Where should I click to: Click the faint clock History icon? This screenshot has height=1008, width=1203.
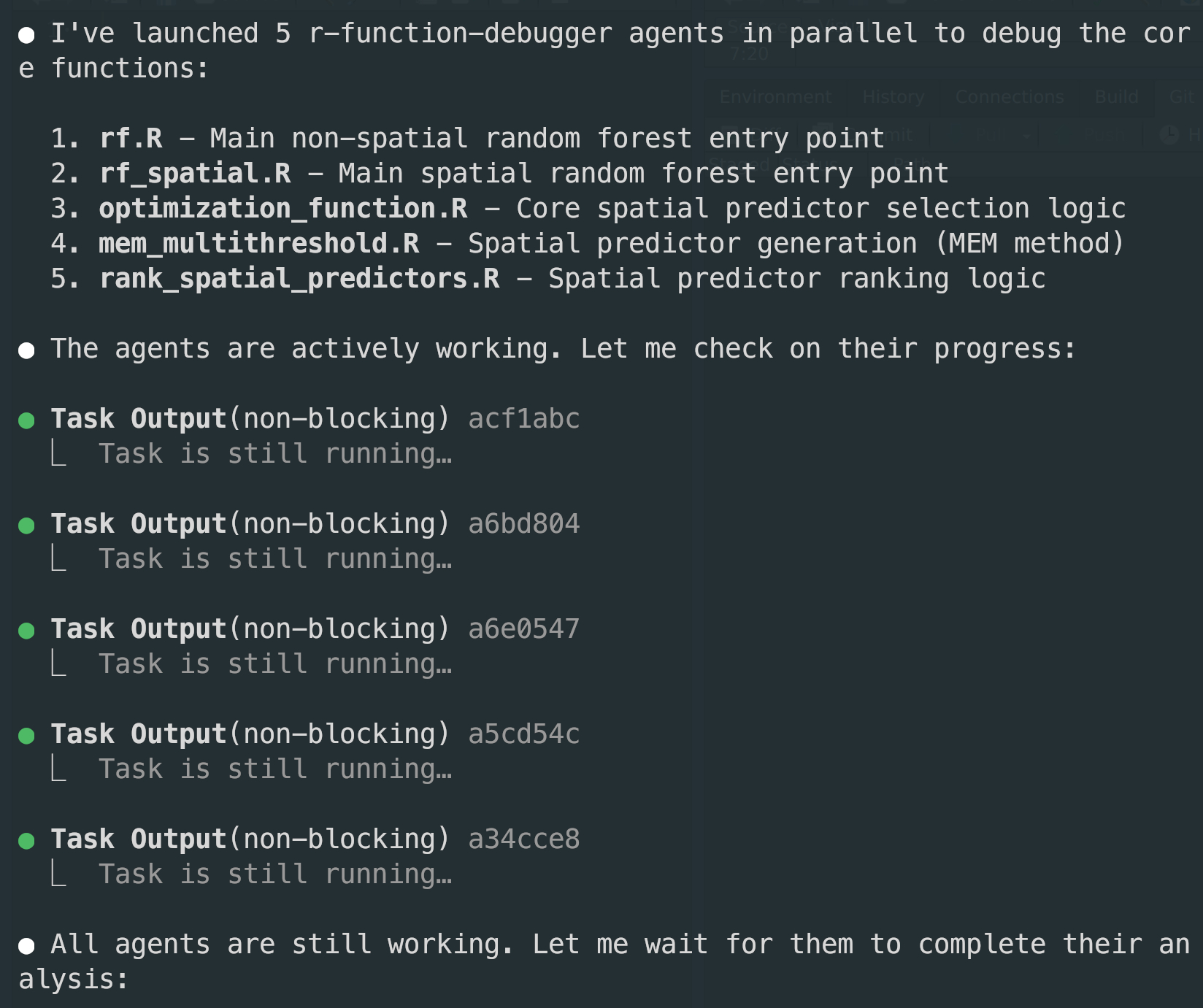(1169, 135)
